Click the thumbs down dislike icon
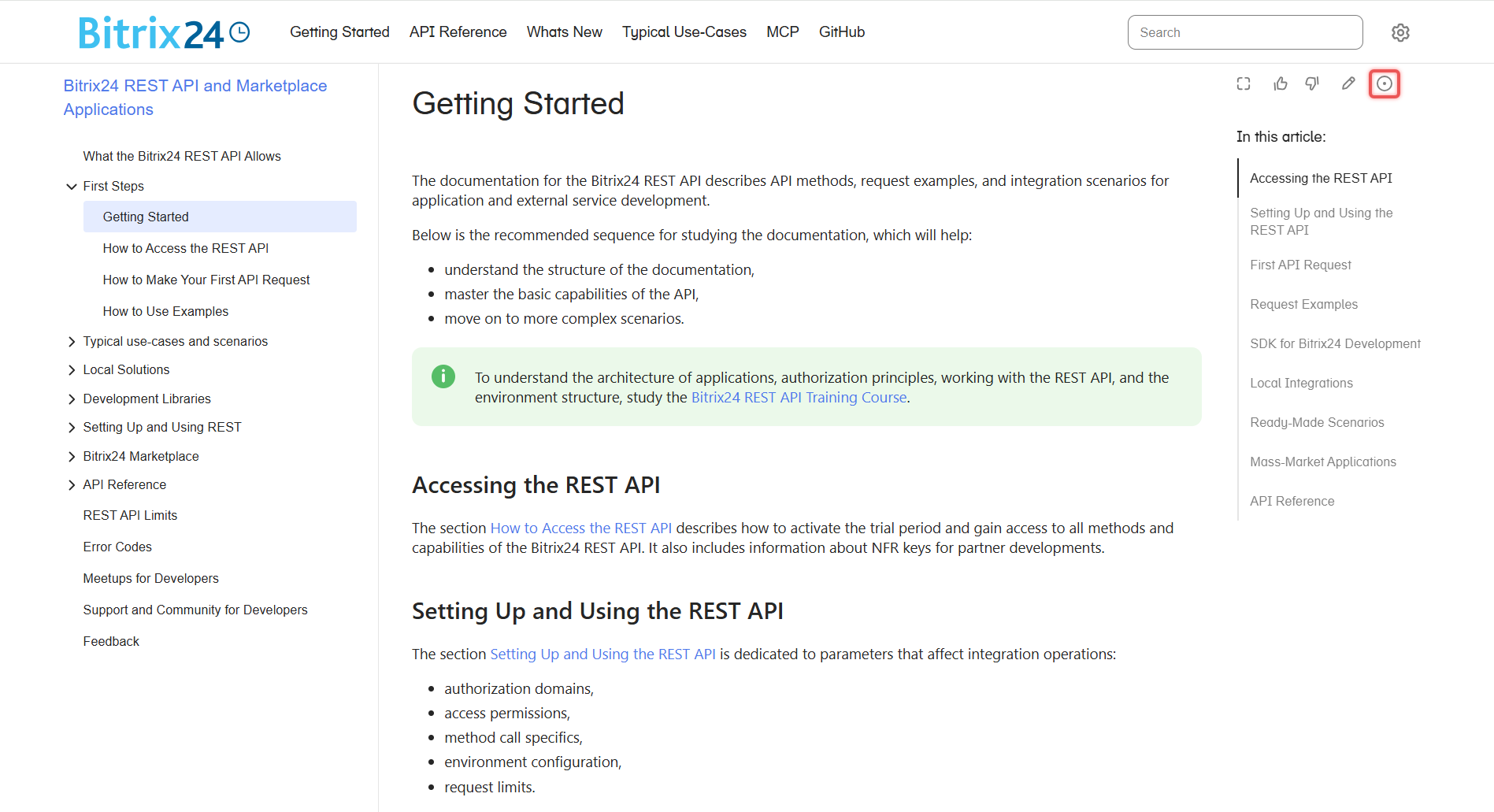The height and width of the screenshot is (812, 1494). [1312, 83]
